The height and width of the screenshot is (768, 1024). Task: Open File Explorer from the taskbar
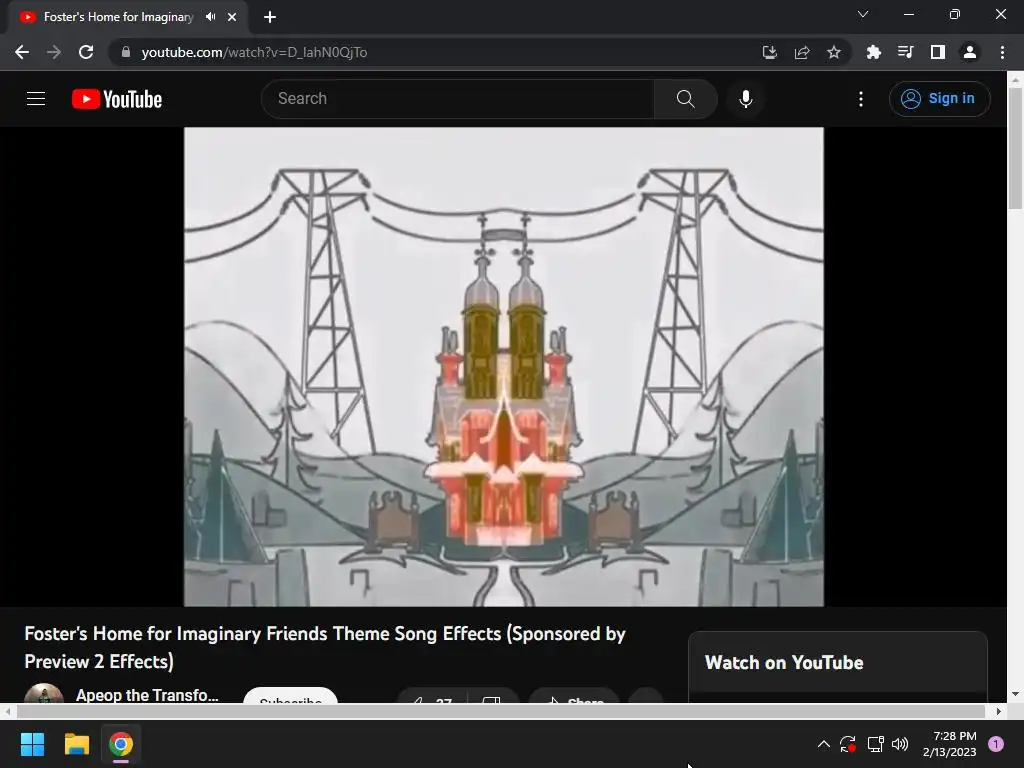76,744
